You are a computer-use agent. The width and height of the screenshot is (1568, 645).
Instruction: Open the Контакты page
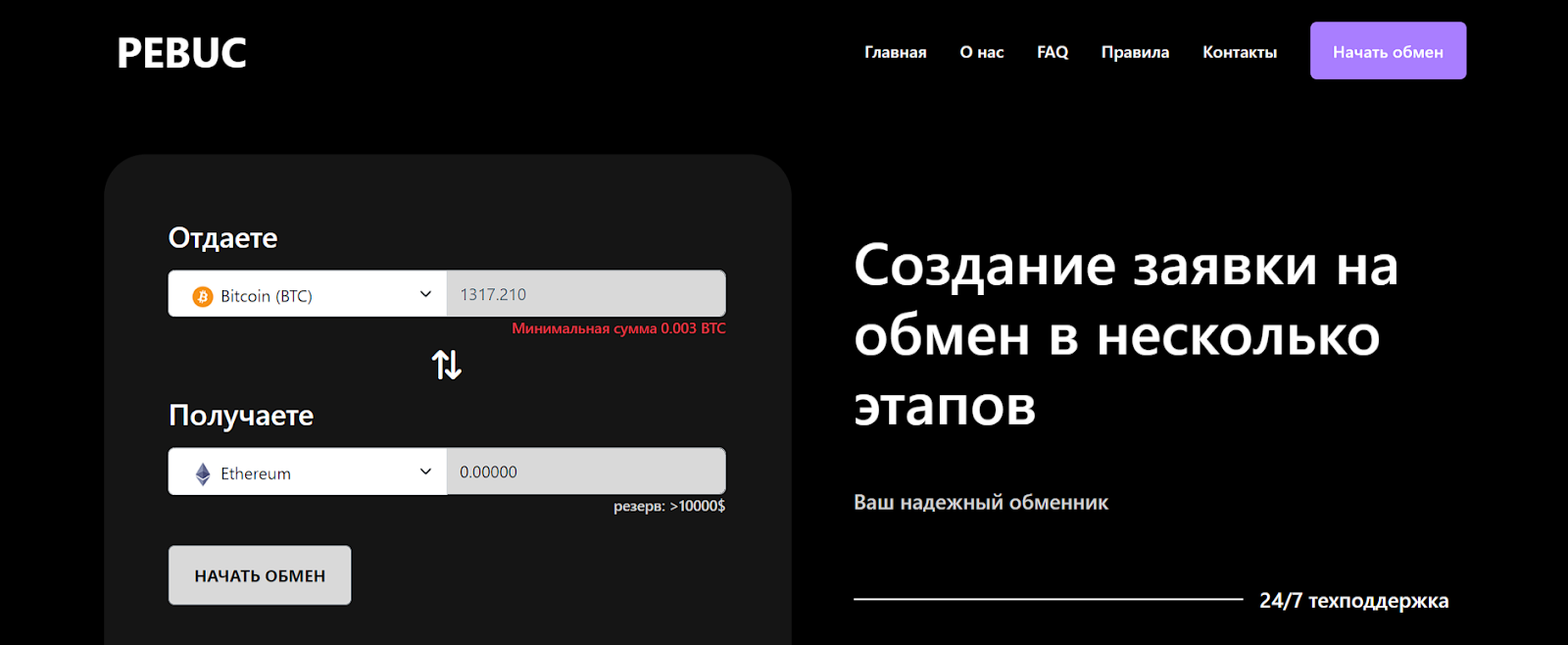(x=1240, y=52)
